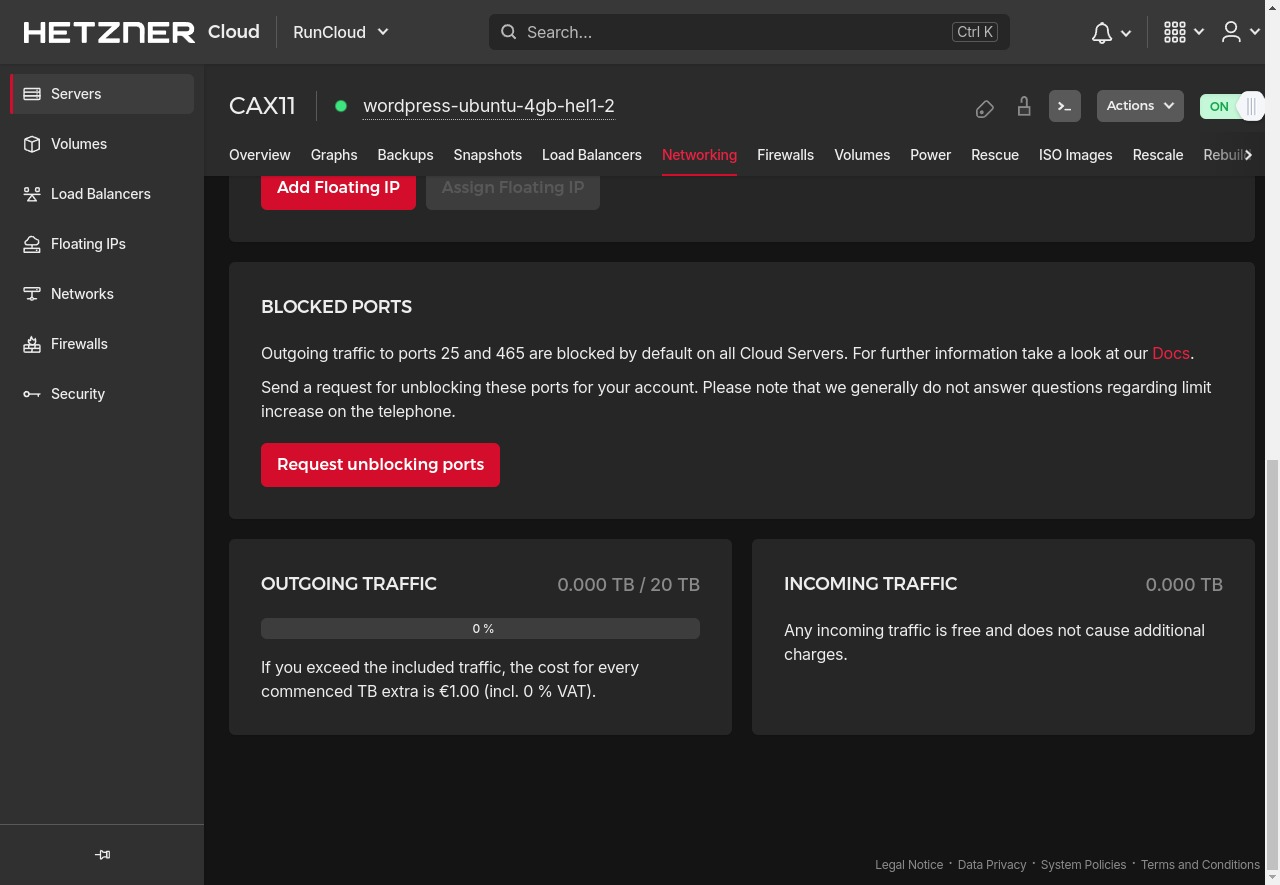The image size is (1280, 885).
Task: Open the RunCloud project dropdown
Action: (x=340, y=32)
